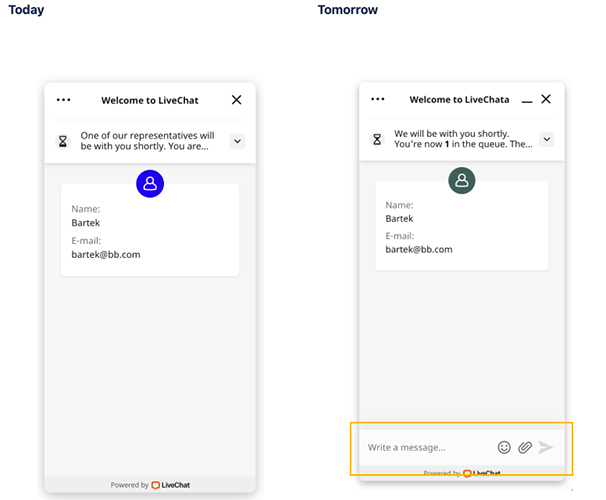
Task: Click hourglass icon in Today widget
Action: click(63, 141)
